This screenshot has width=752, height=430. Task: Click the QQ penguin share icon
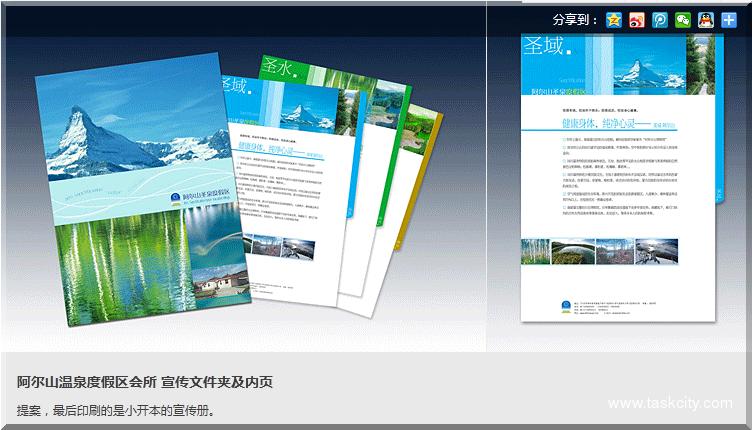tap(706, 20)
